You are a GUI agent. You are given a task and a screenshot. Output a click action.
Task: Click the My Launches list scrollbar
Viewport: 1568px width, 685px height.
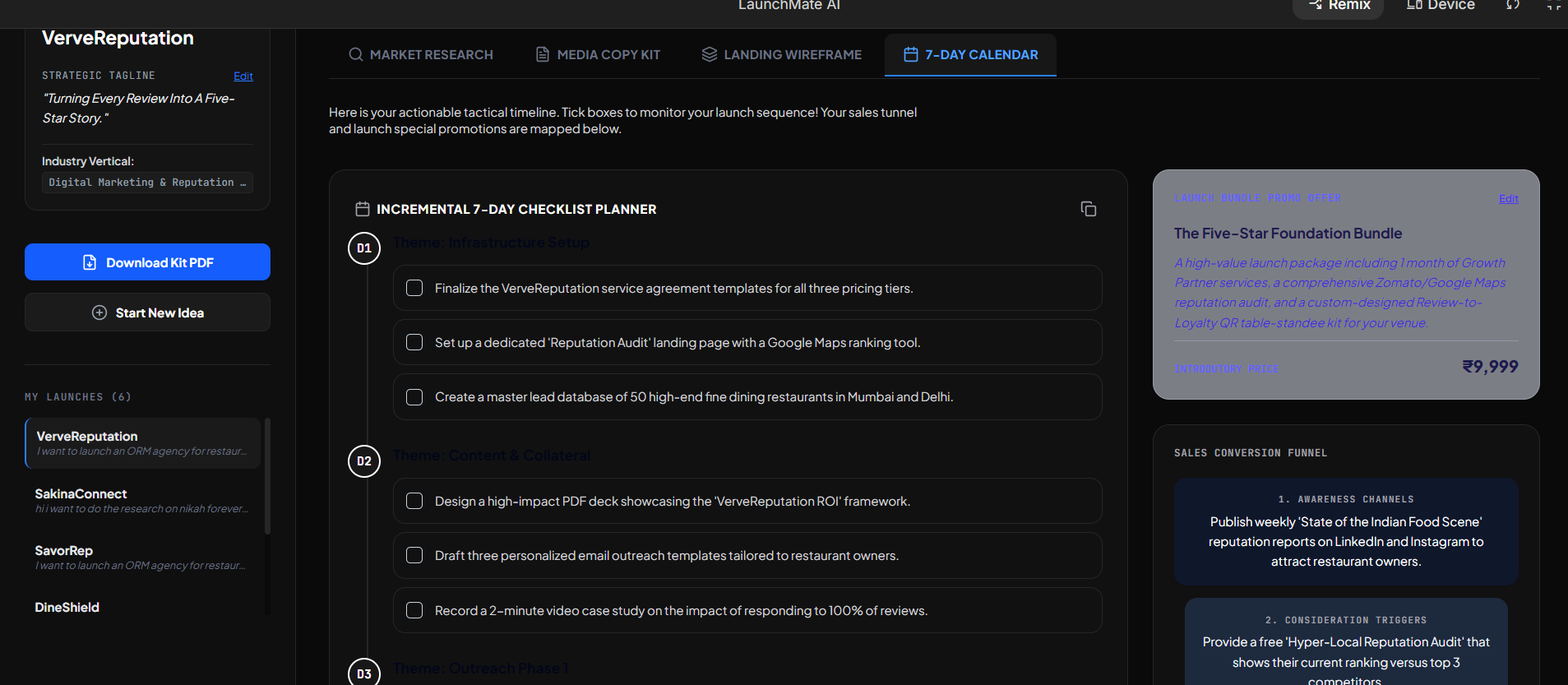[x=267, y=477]
